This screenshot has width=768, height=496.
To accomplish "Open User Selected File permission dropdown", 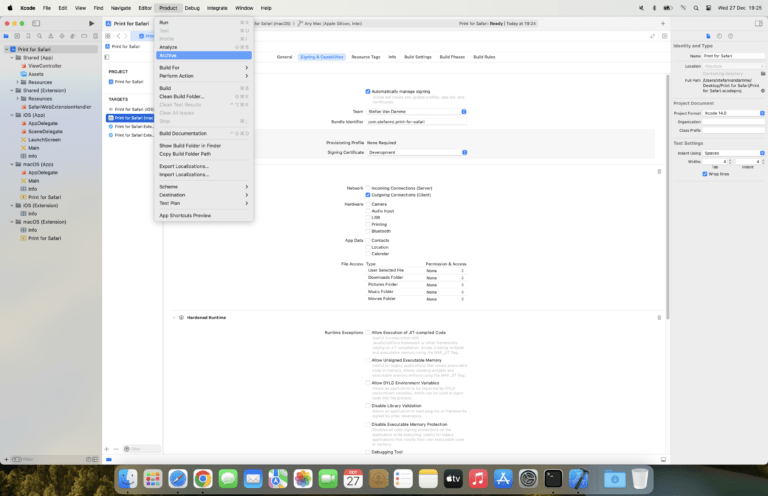I will tap(445, 271).
